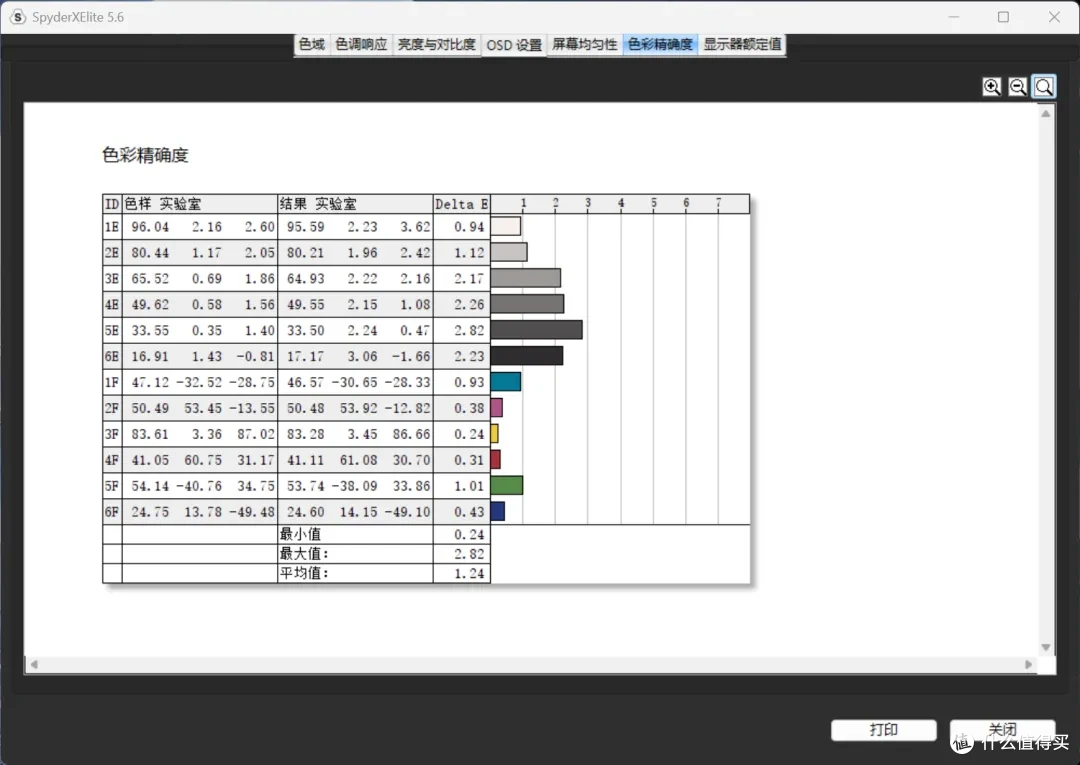Click sample value 87.02

[x=256, y=434]
